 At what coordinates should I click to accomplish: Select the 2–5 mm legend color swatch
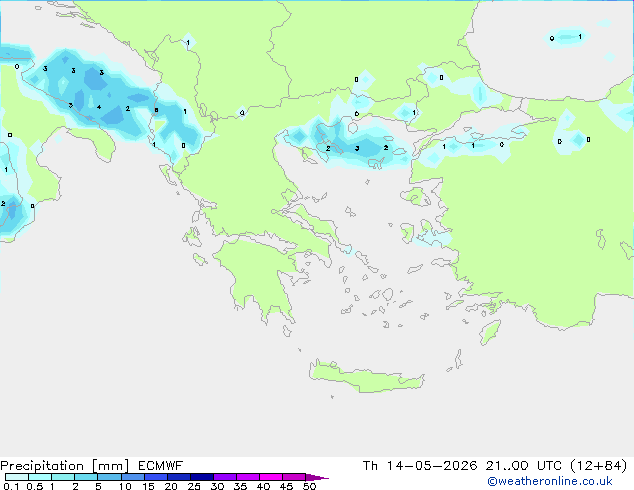pyautogui.click(x=86, y=477)
